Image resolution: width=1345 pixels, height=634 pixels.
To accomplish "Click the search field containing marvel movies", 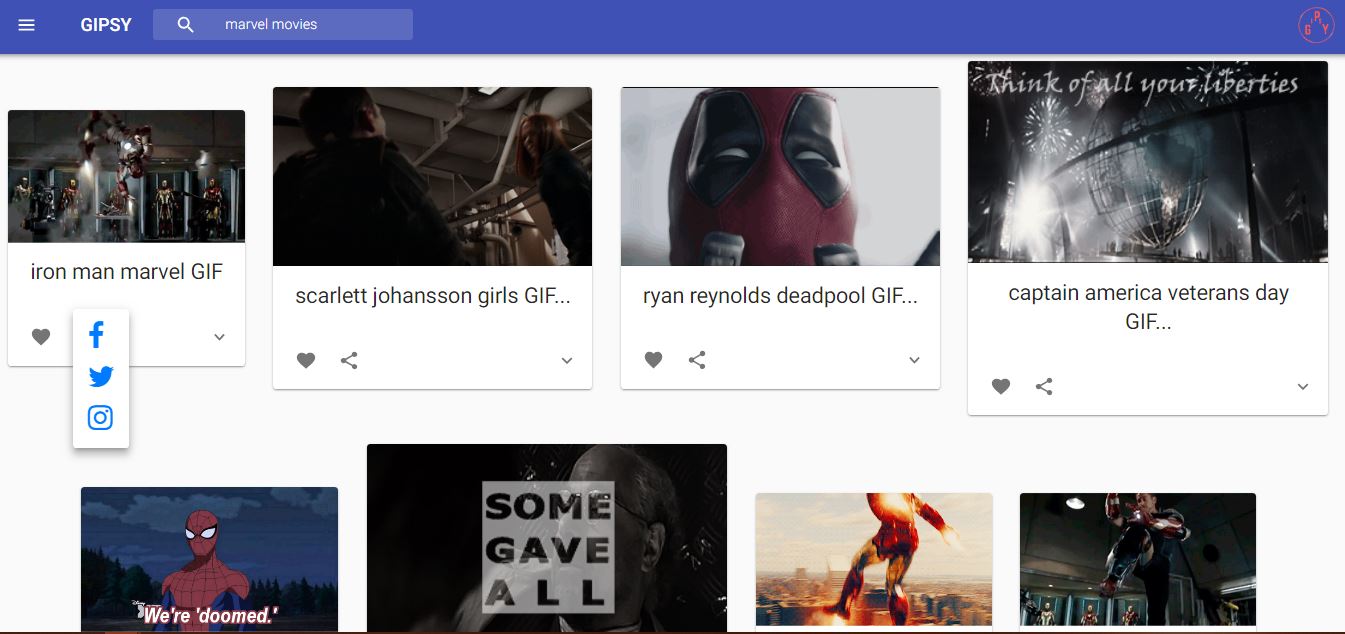I will (283, 25).
